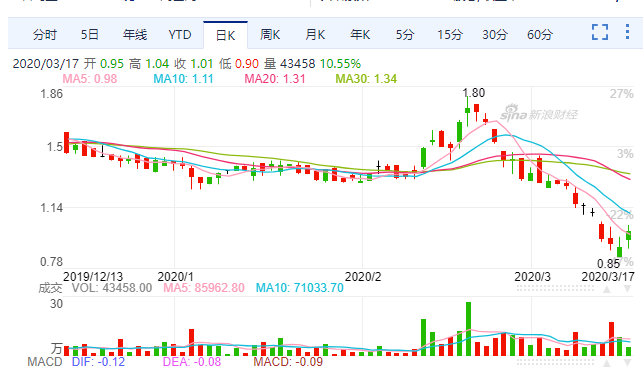The image size is (644, 369).
Task: Click the MACD panel label
Action: pos(44,362)
